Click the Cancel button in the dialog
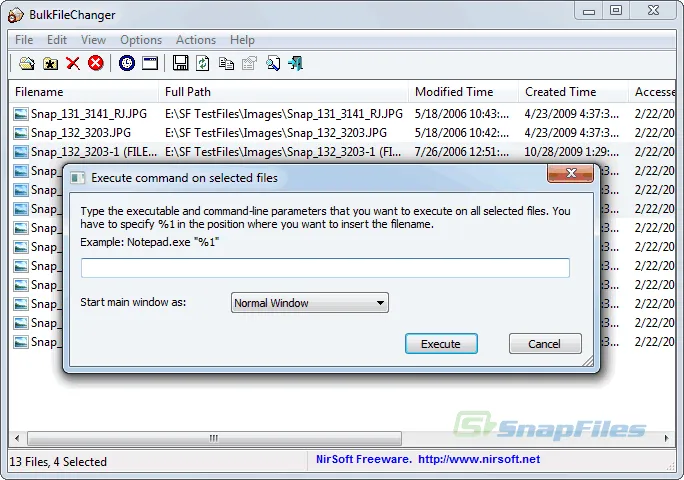The image size is (684, 480). pyautogui.click(x=545, y=344)
